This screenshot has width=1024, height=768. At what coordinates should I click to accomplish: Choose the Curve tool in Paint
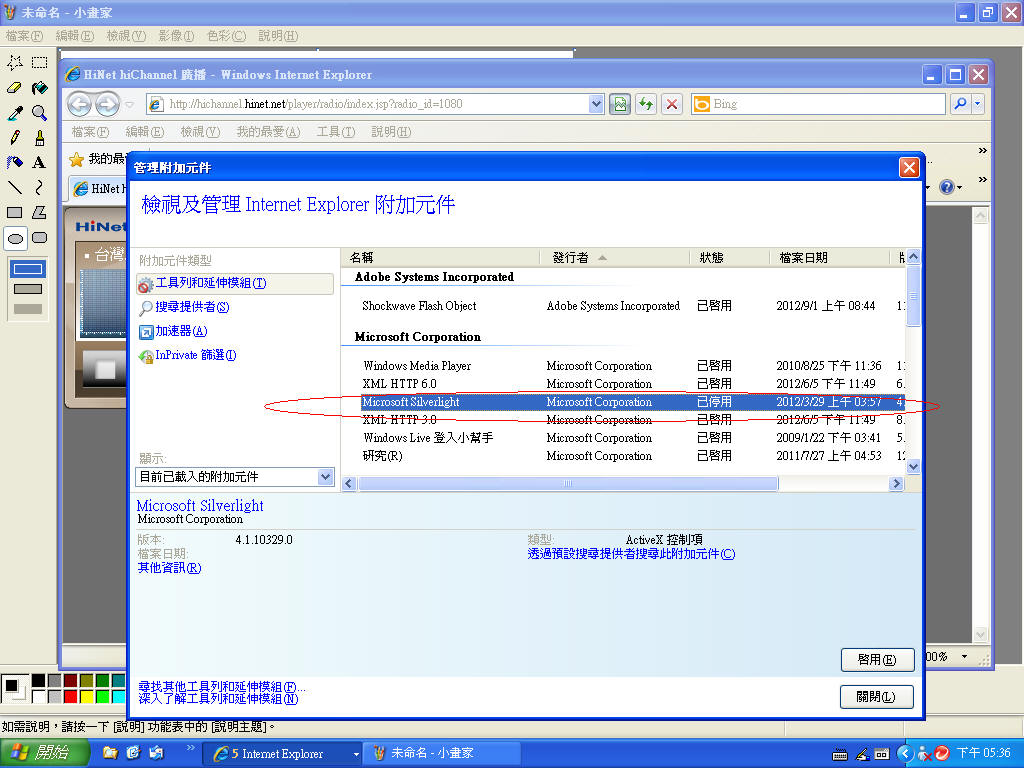click(x=40, y=188)
